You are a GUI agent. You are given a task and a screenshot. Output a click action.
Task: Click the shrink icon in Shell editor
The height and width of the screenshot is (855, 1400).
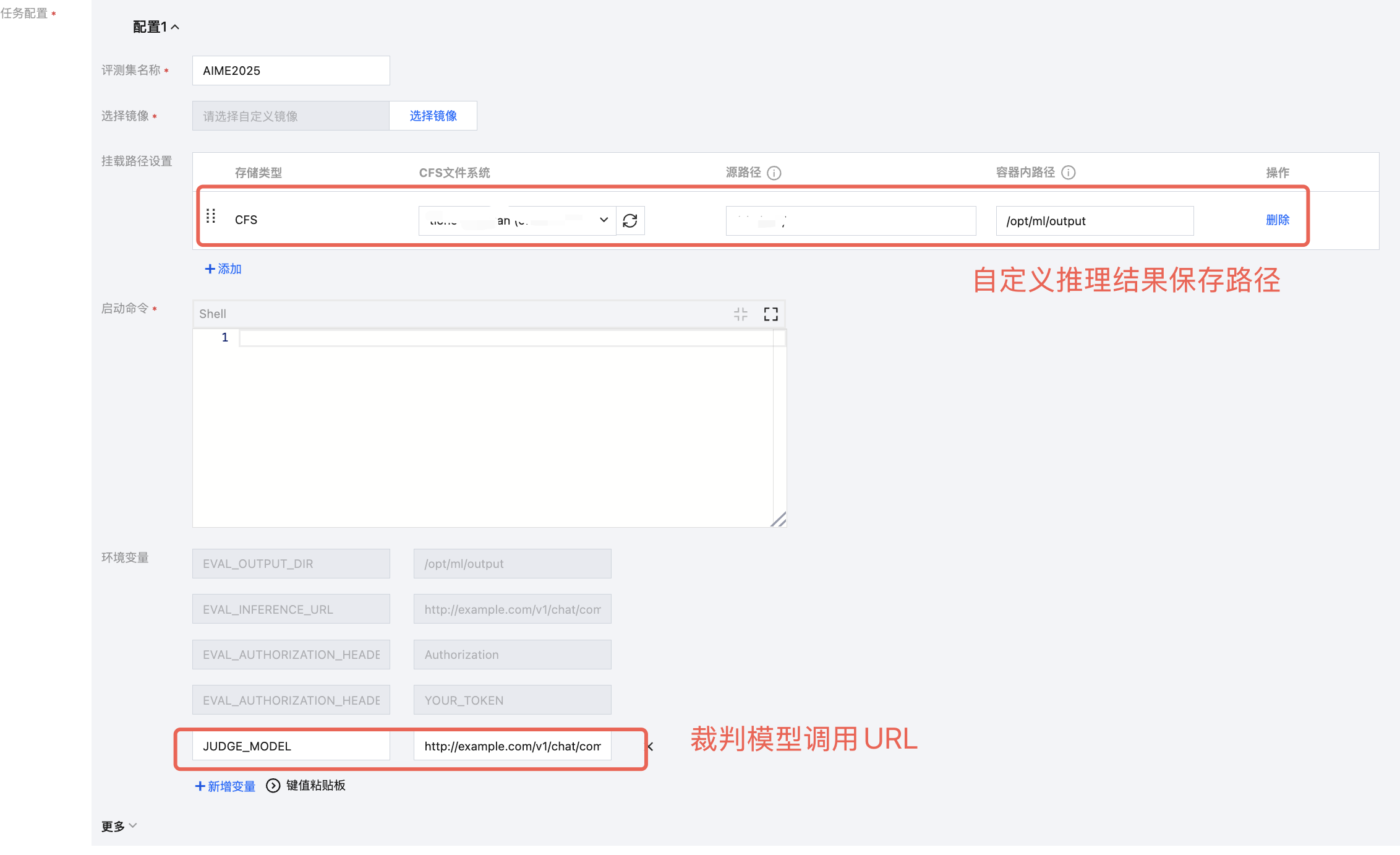point(741,314)
